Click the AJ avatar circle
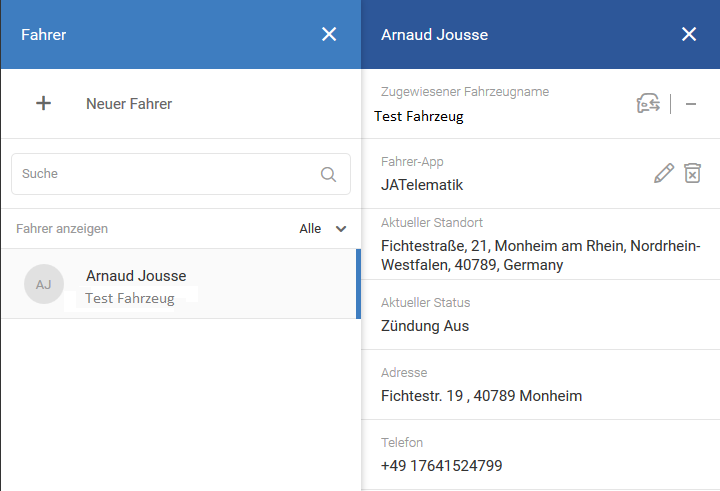The width and height of the screenshot is (720, 491). 44,285
